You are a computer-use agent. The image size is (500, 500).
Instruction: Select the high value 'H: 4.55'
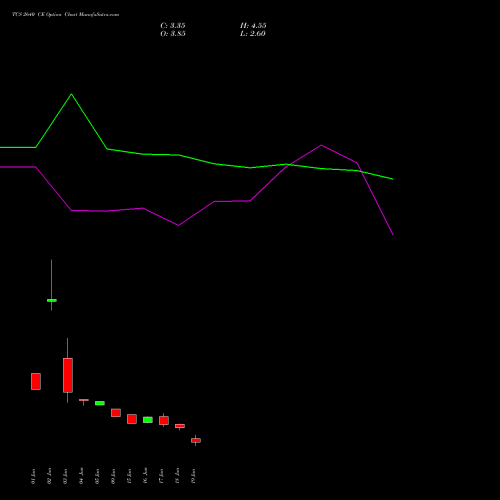[253, 26]
